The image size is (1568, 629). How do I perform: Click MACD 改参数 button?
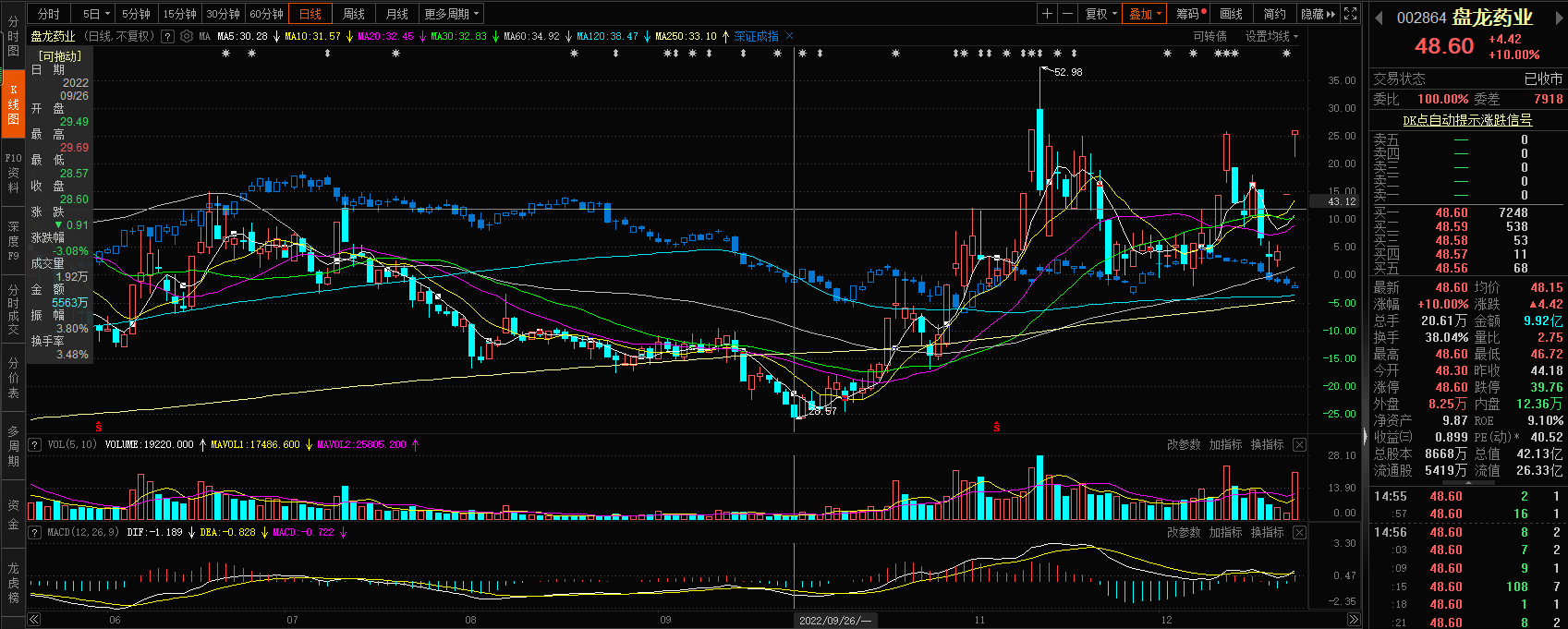pyautogui.click(x=1184, y=533)
